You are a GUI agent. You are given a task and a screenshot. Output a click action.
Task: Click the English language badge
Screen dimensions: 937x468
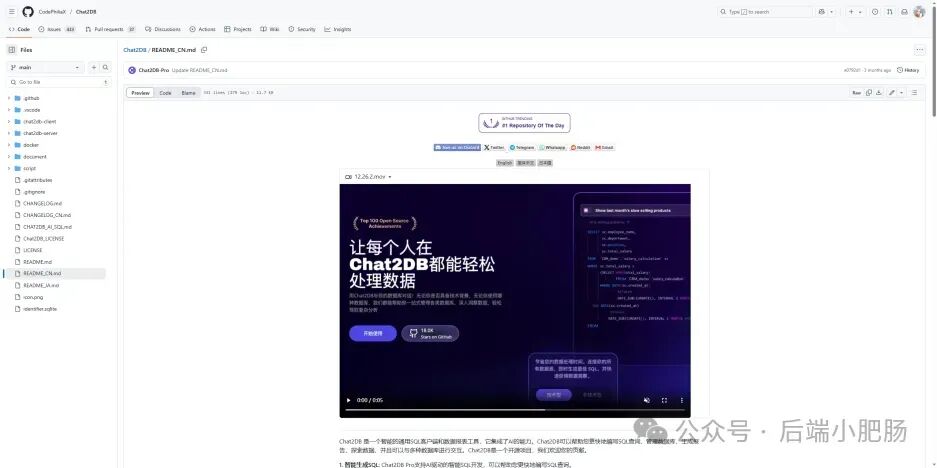(x=505, y=163)
